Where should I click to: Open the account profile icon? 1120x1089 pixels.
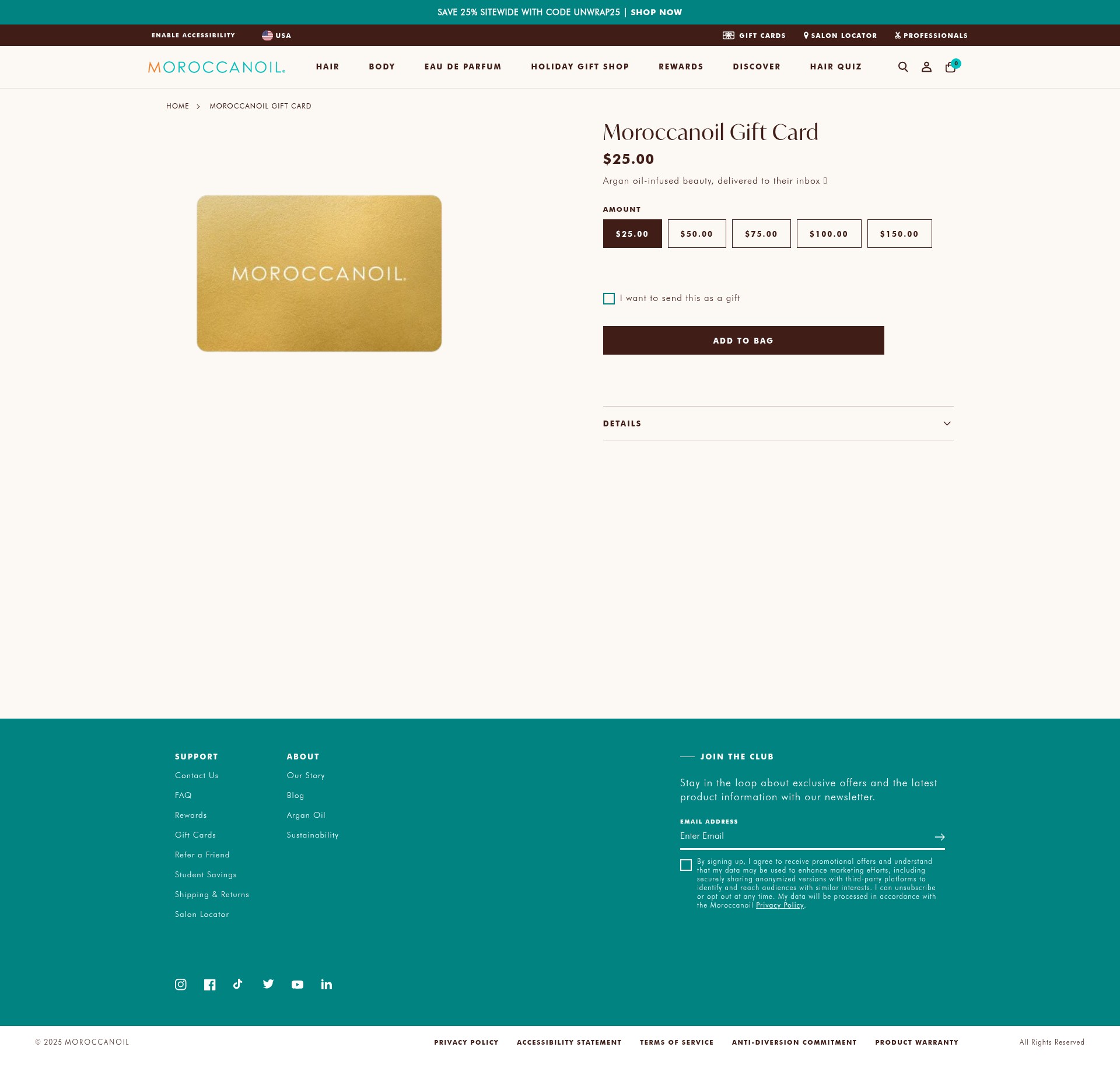[x=926, y=67]
